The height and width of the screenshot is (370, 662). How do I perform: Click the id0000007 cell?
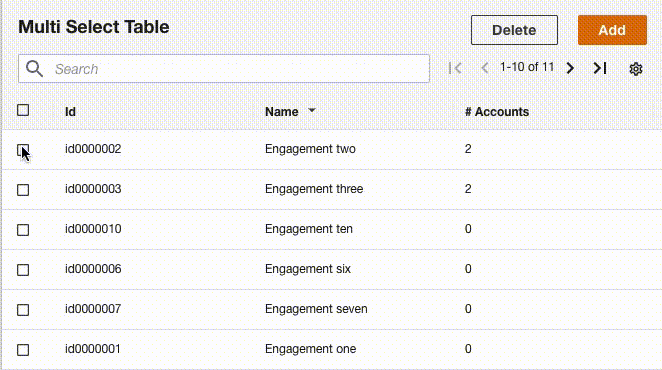[93, 309]
